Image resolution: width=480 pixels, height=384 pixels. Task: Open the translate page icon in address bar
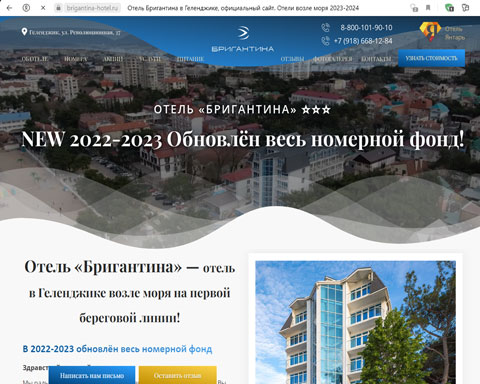(414, 8)
